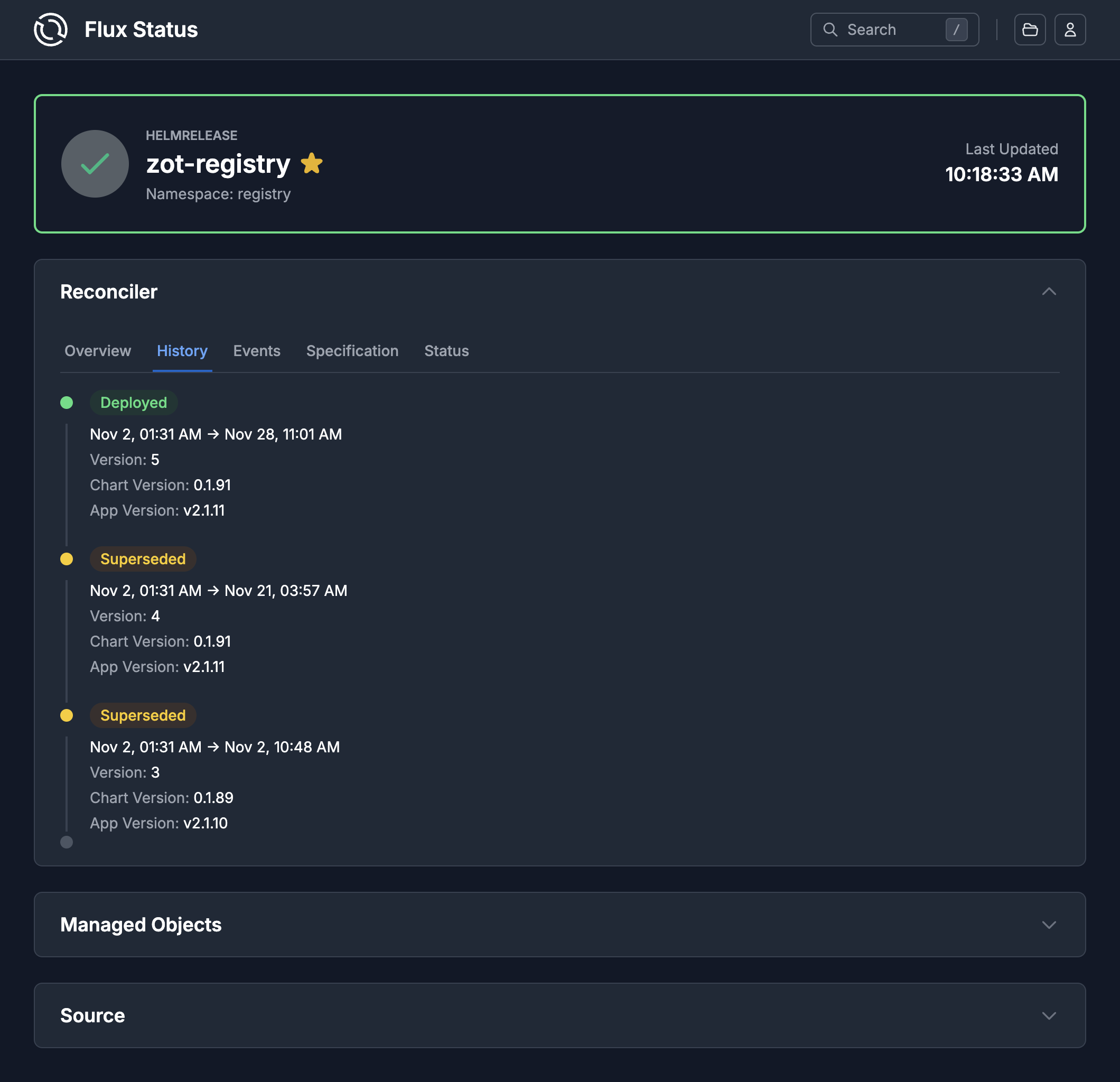Screen dimensions: 1120x1082
Task: Open the folder browse icon
Action: 1030,30
